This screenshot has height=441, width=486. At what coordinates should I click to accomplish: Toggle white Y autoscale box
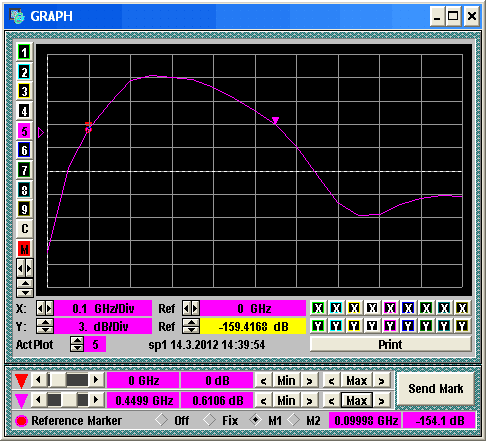(372, 326)
